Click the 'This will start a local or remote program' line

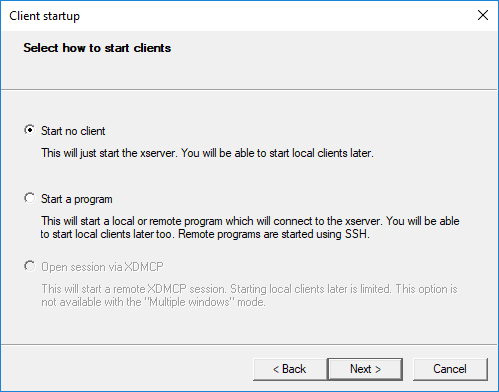pyautogui.click(x=250, y=221)
